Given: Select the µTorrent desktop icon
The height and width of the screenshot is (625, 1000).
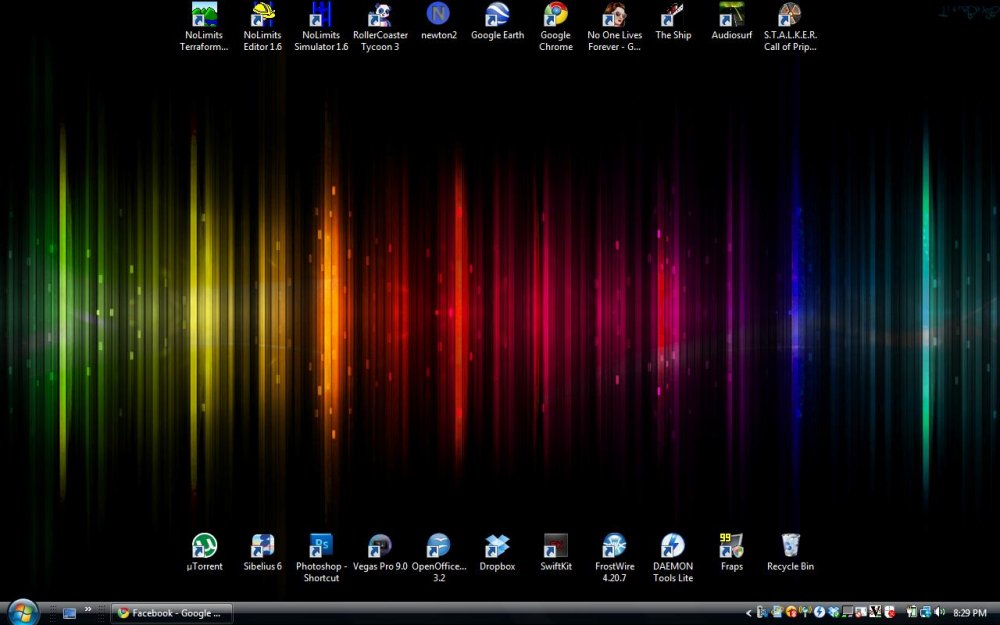Looking at the screenshot, I should [x=204, y=548].
